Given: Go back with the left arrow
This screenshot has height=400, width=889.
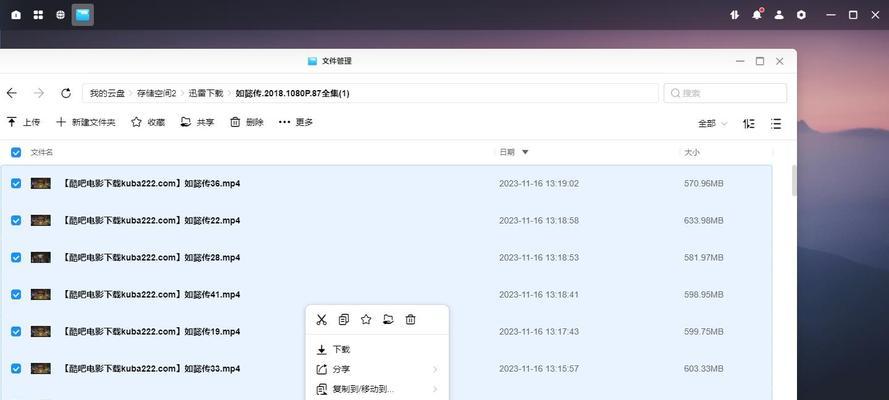Looking at the screenshot, I should pos(11,93).
